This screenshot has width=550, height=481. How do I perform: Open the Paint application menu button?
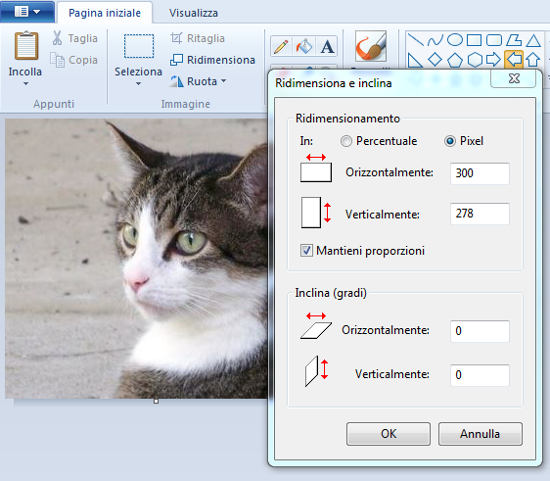tap(27, 12)
